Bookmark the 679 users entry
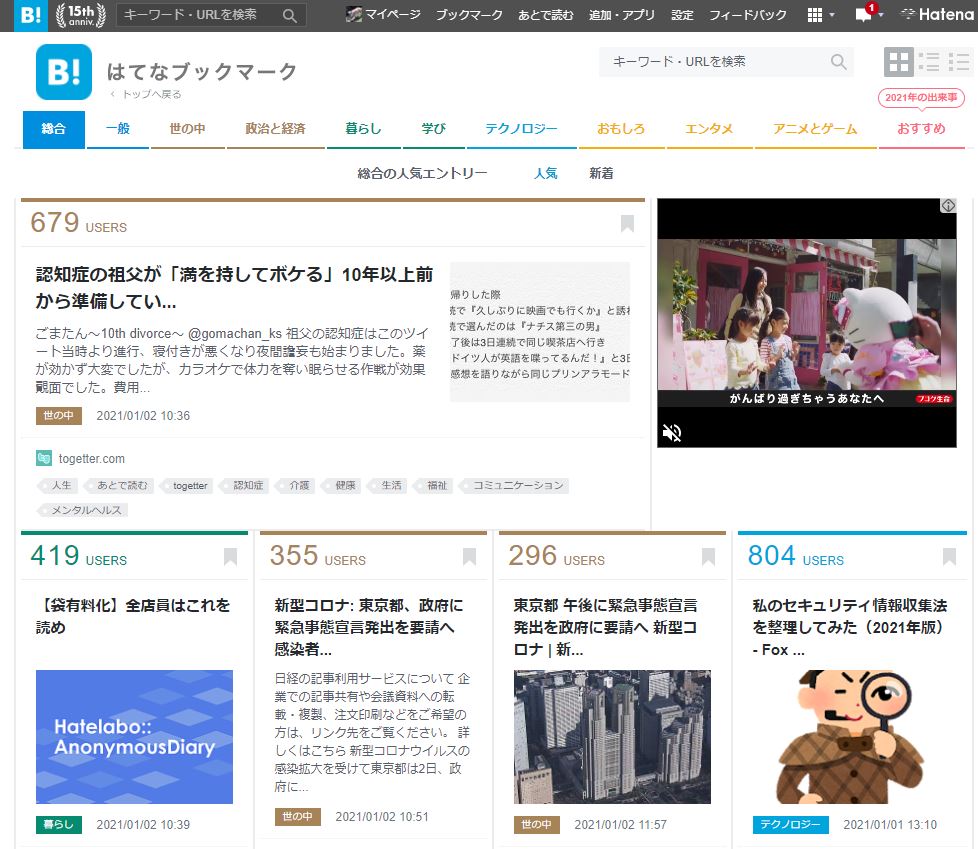 (x=627, y=223)
